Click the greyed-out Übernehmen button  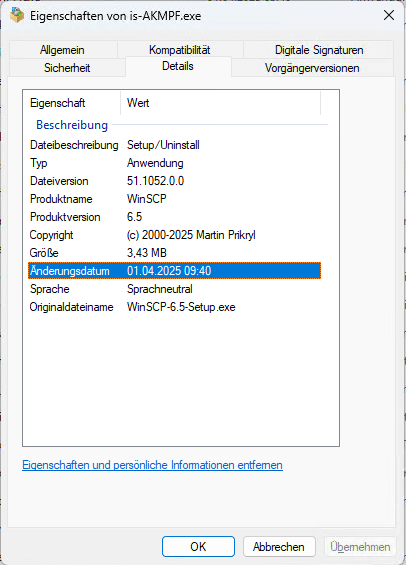[x=360, y=547]
